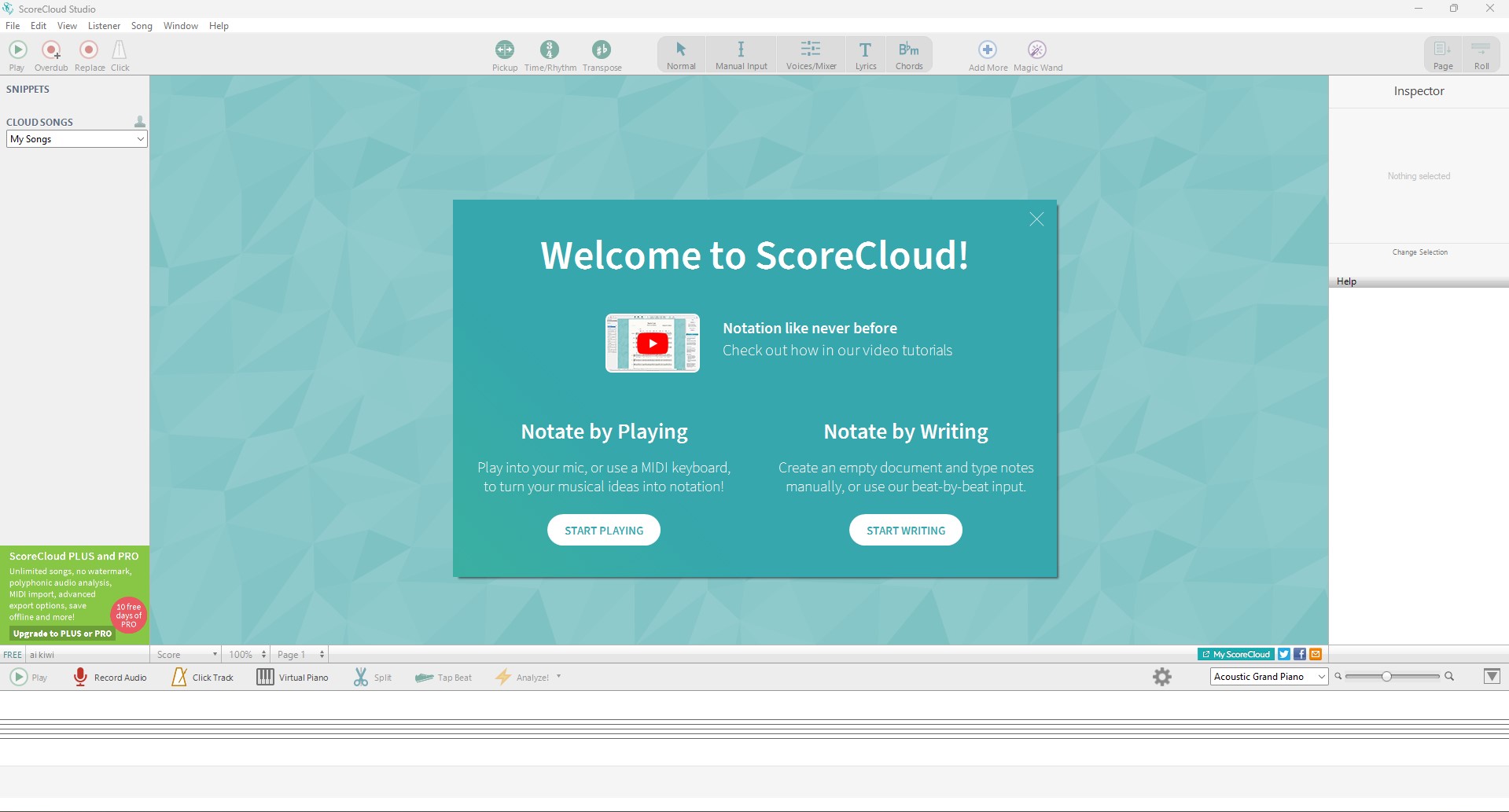Open the Time/Rhythm tool
Viewport: 1509px width, 812px height.
(550, 50)
